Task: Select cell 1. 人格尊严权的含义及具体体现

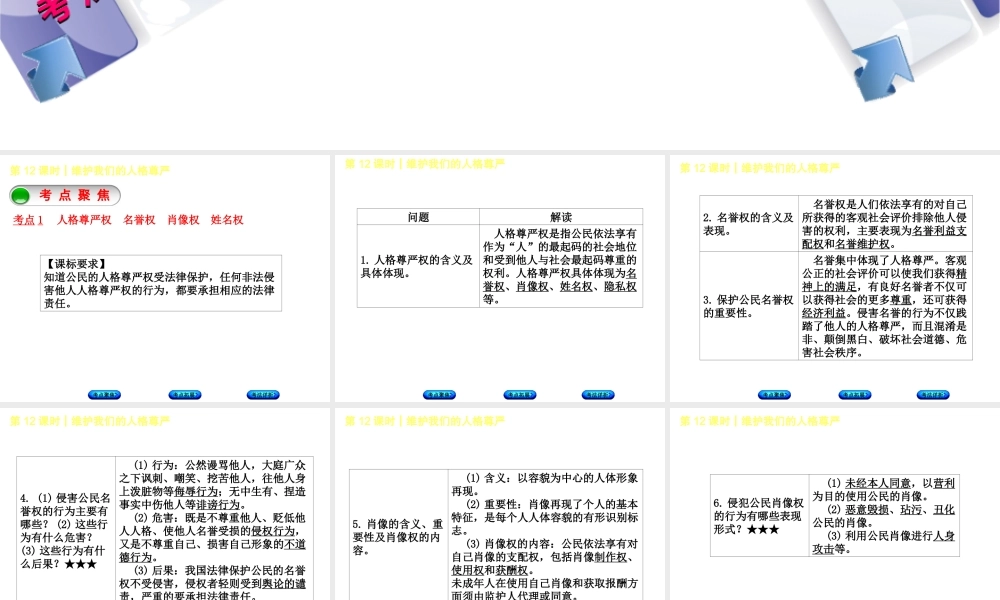Action: 418,266
